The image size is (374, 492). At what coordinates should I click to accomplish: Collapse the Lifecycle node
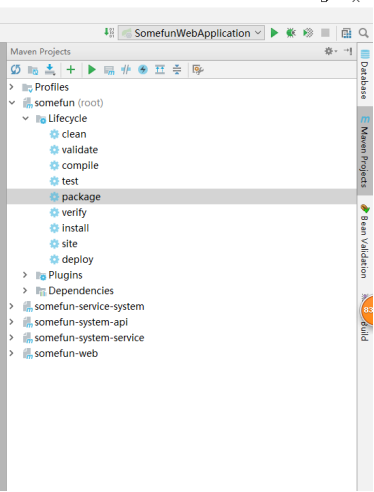tap(25, 118)
